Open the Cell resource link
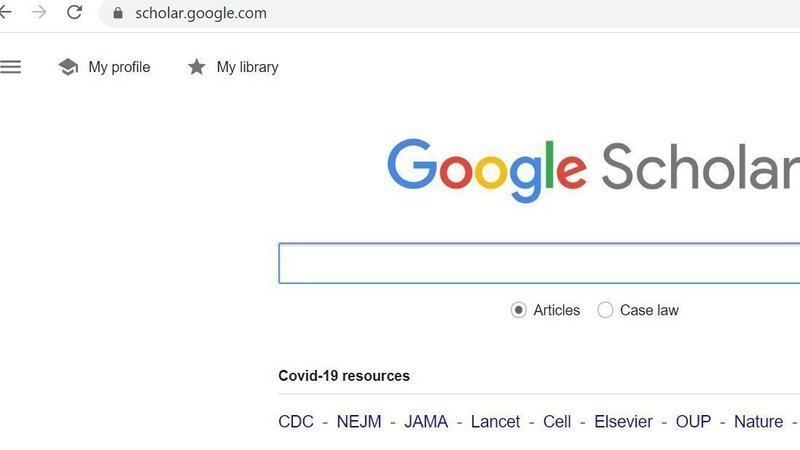 click(557, 422)
